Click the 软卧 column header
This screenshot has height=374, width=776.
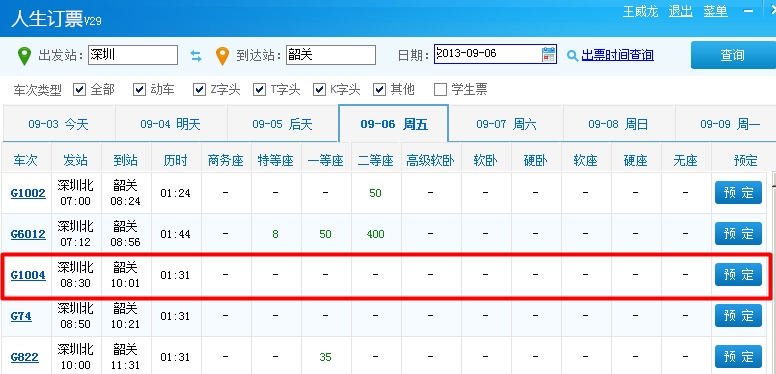(486, 160)
